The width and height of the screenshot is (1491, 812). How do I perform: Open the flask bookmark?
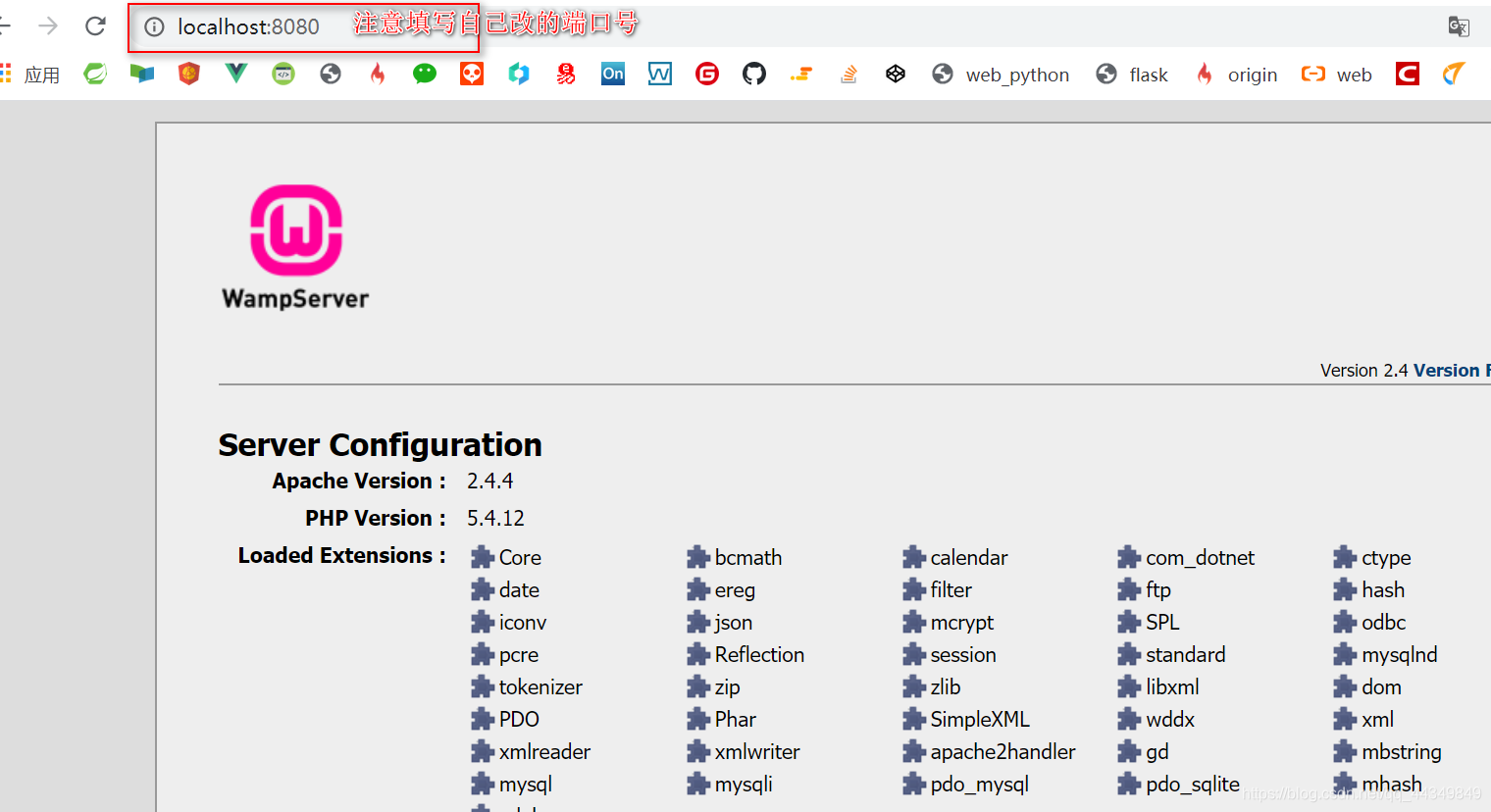point(1132,75)
